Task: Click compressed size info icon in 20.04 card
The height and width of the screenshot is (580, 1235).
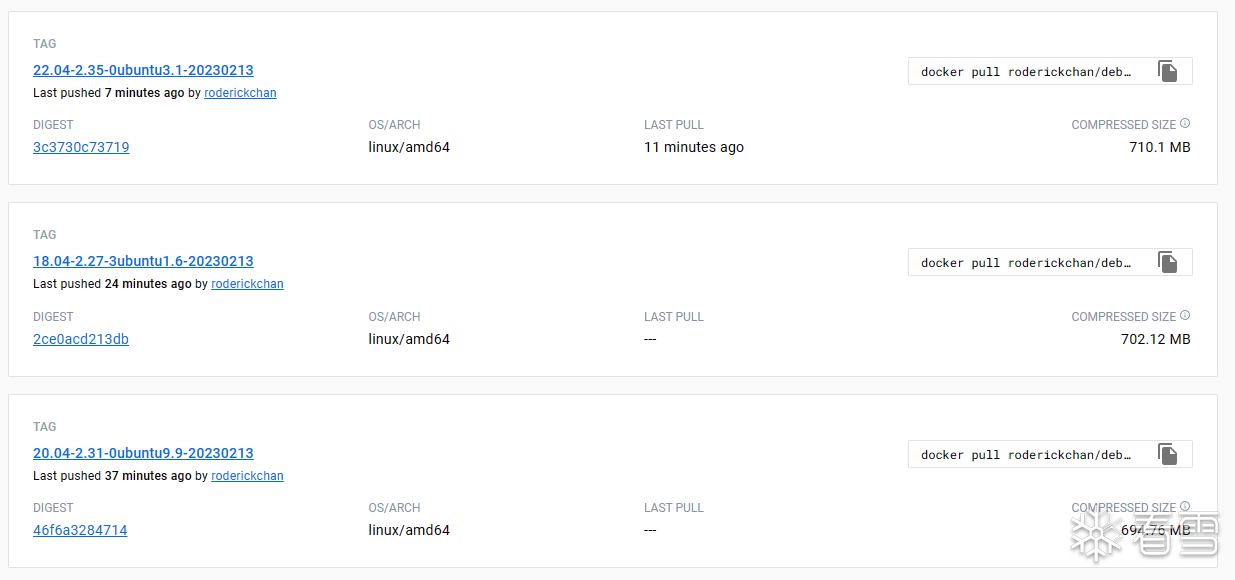Action: pos(1185,507)
